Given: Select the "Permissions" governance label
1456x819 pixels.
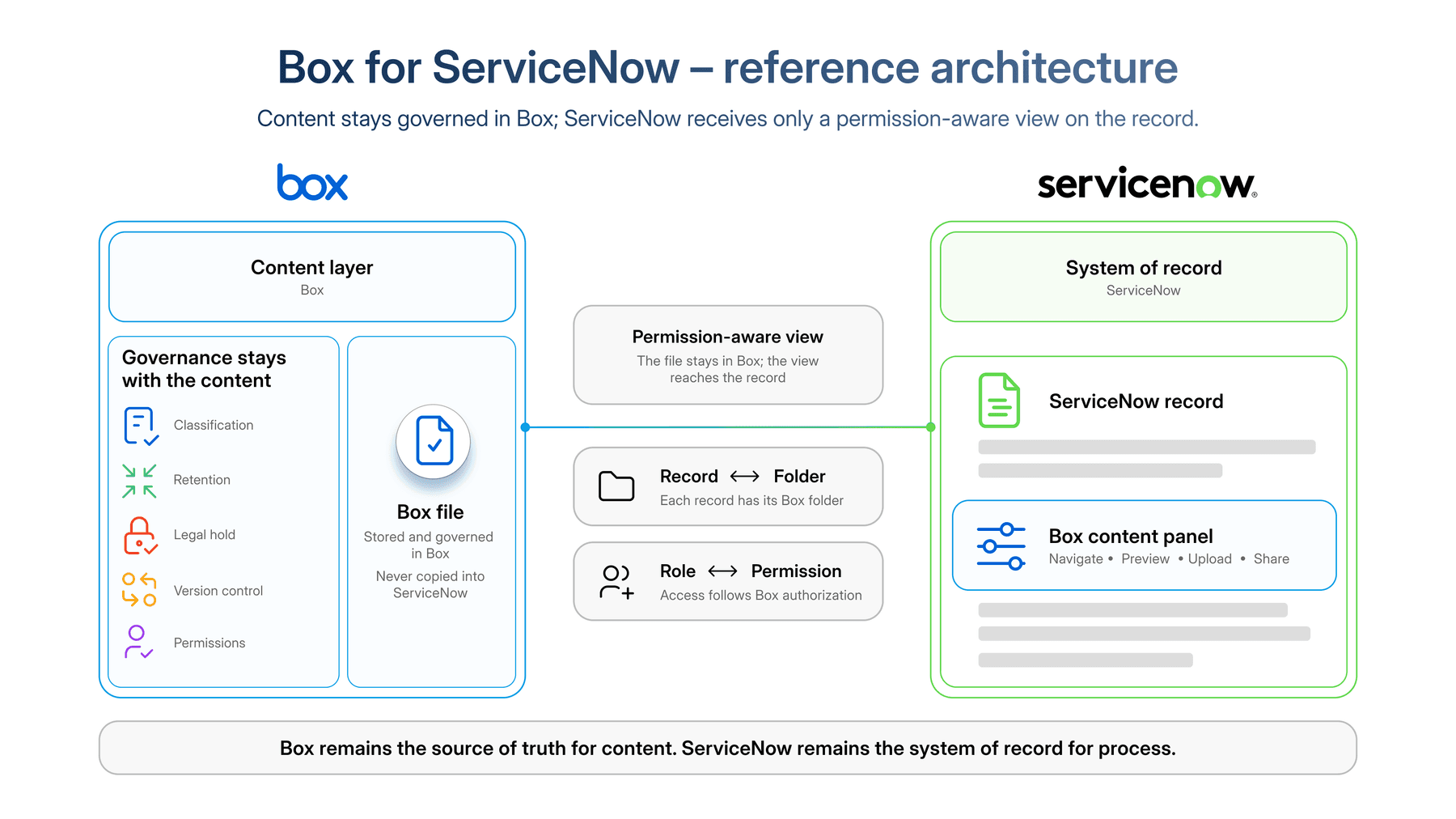Looking at the screenshot, I should click(210, 643).
